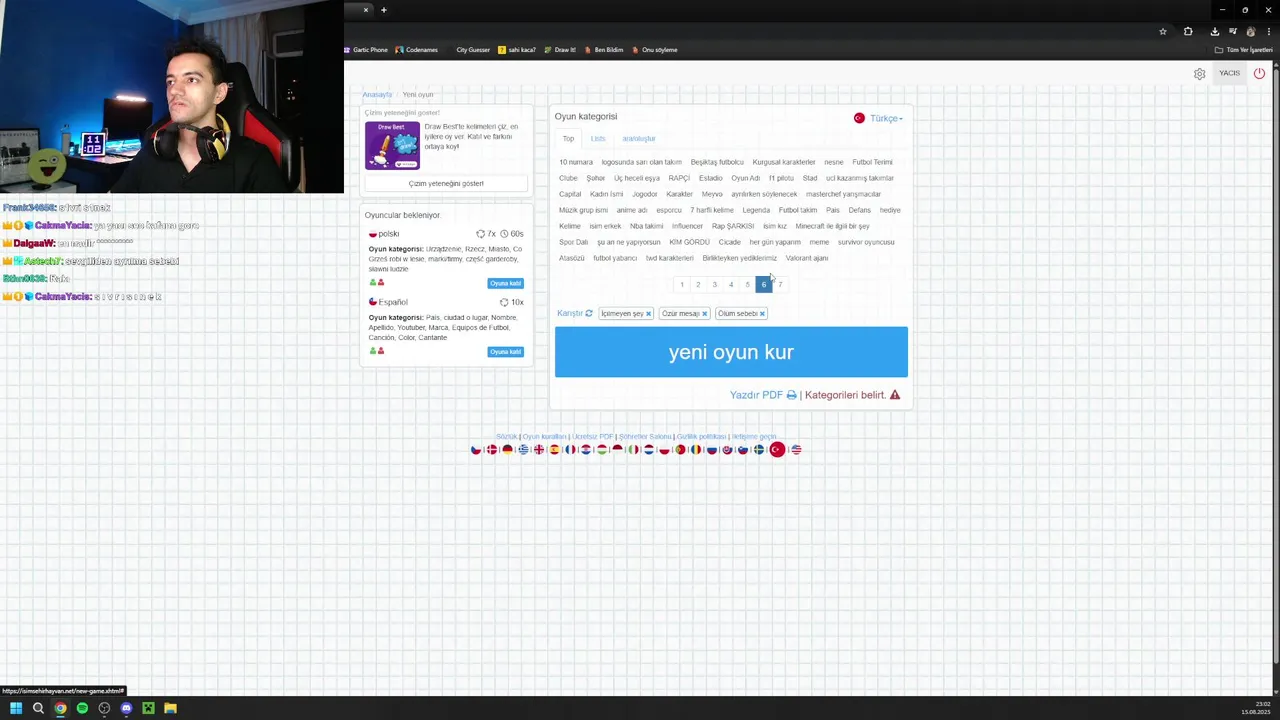Go to category page 7

pos(780,285)
